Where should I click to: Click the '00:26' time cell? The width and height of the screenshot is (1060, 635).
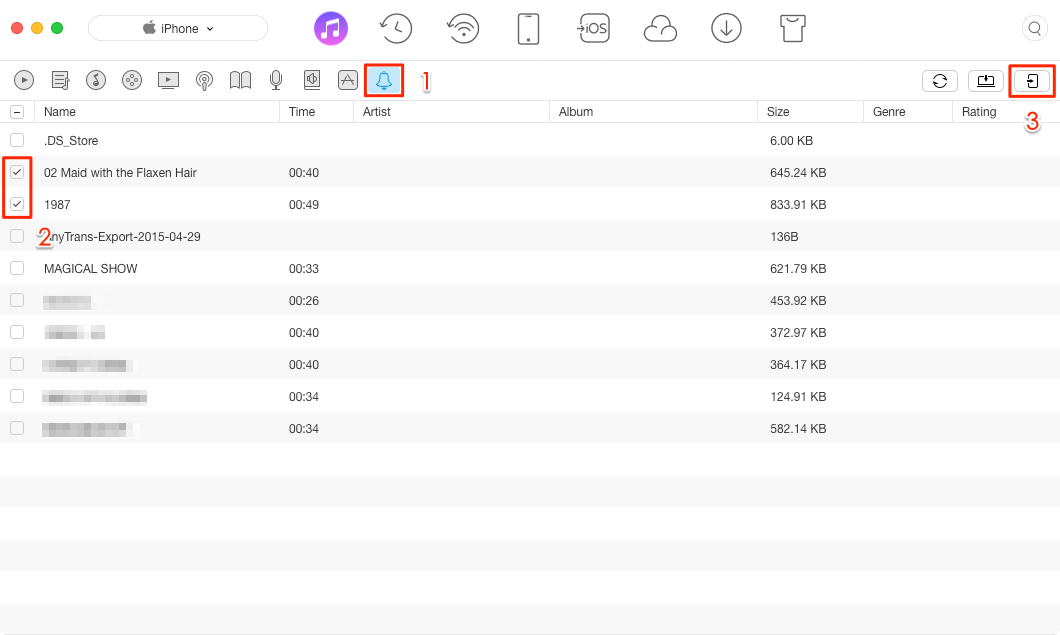[x=304, y=300]
